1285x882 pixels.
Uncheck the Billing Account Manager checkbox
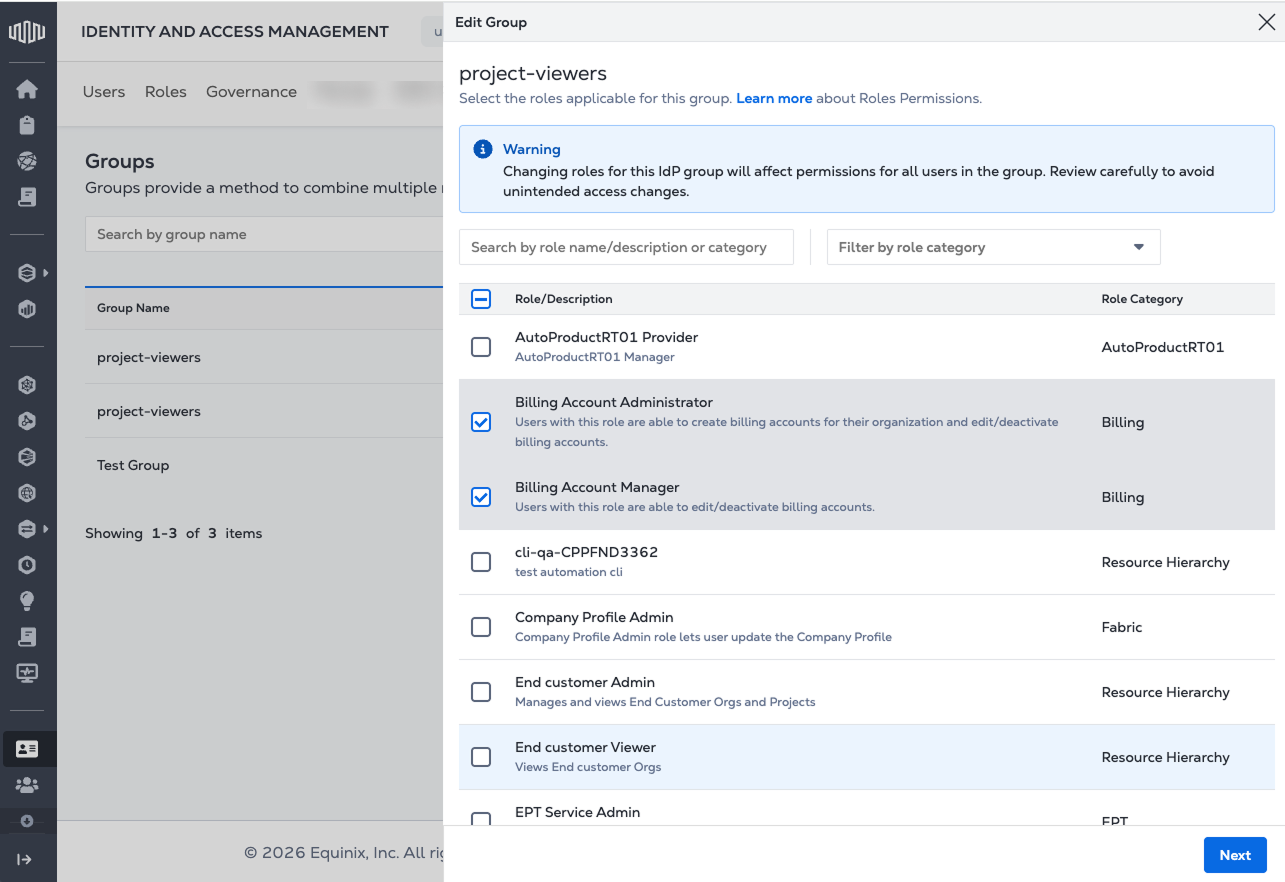pos(481,497)
